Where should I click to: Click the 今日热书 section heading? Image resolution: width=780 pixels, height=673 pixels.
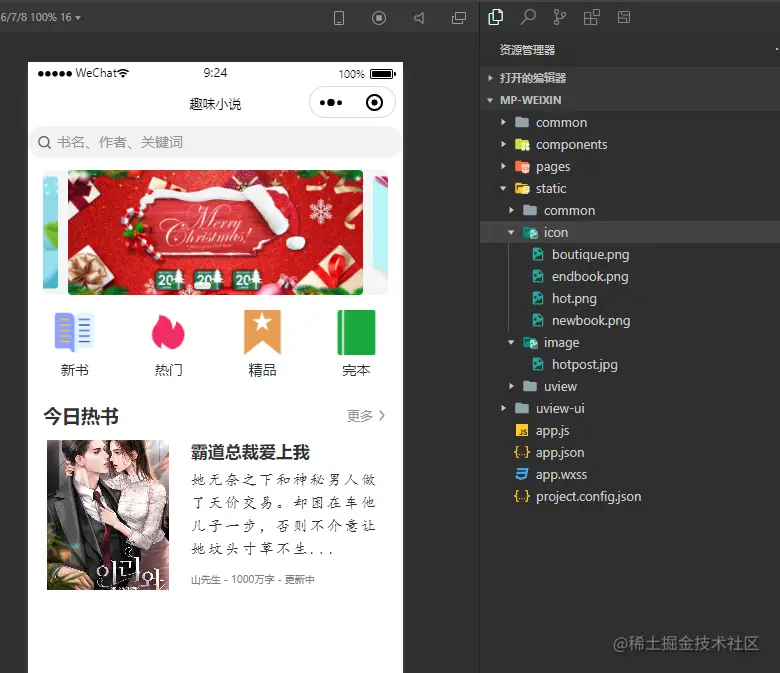click(81, 416)
